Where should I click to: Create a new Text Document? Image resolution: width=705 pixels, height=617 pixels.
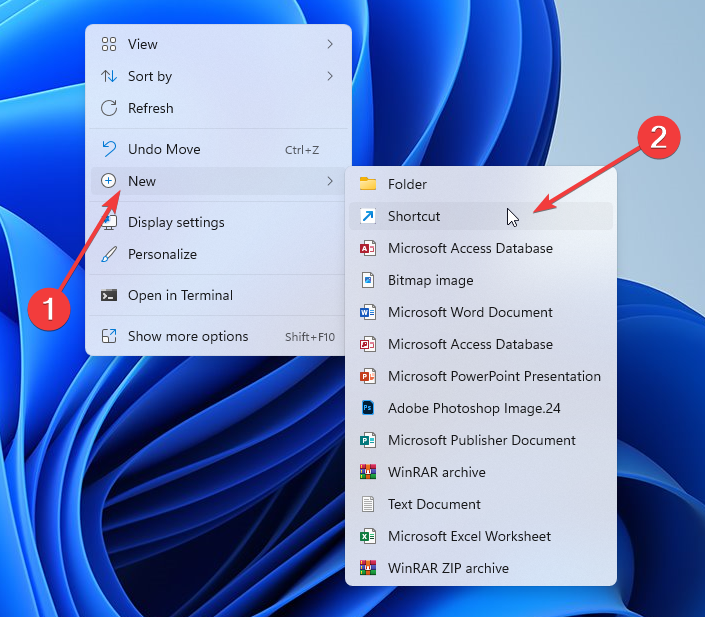point(481,504)
